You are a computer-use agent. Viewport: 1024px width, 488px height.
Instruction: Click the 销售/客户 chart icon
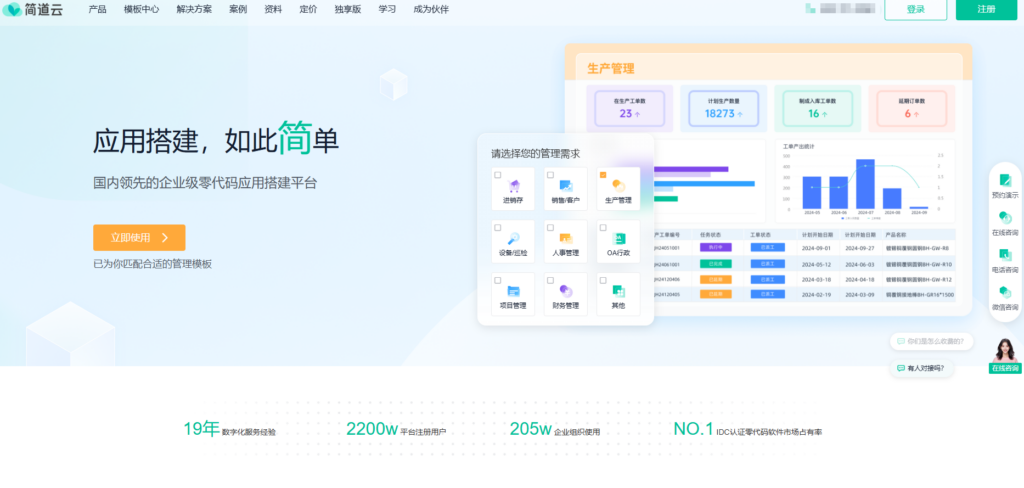click(x=566, y=186)
